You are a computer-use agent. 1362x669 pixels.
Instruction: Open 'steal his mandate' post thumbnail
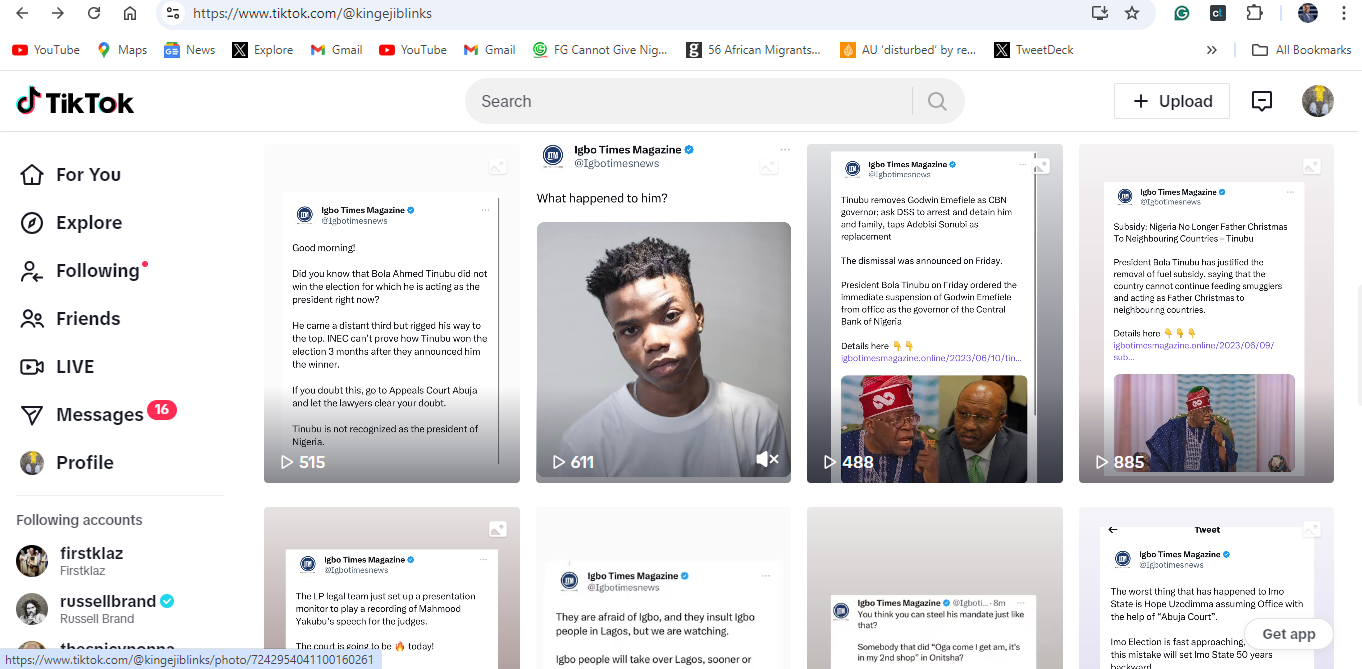(x=934, y=588)
